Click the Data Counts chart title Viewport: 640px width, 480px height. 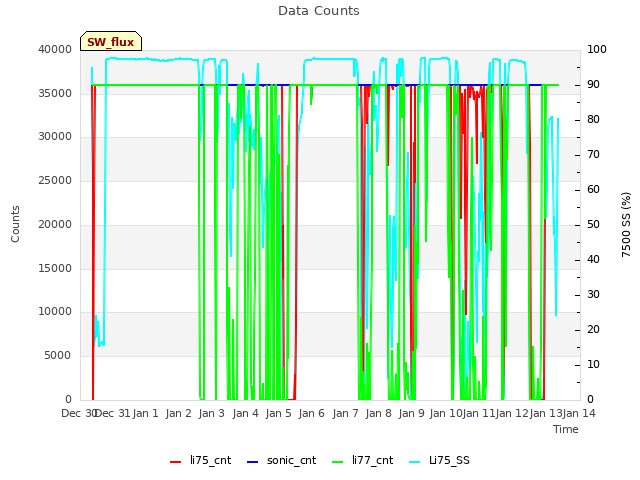click(x=319, y=11)
